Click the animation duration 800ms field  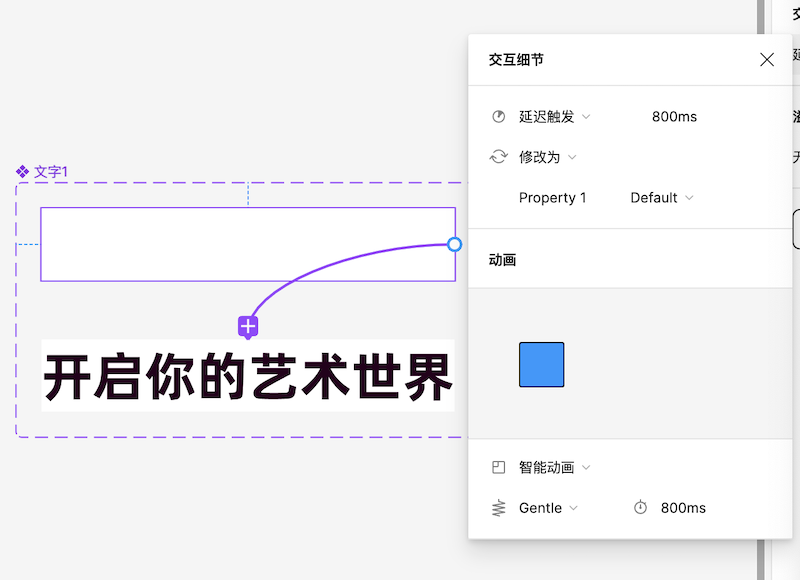pos(685,508)
